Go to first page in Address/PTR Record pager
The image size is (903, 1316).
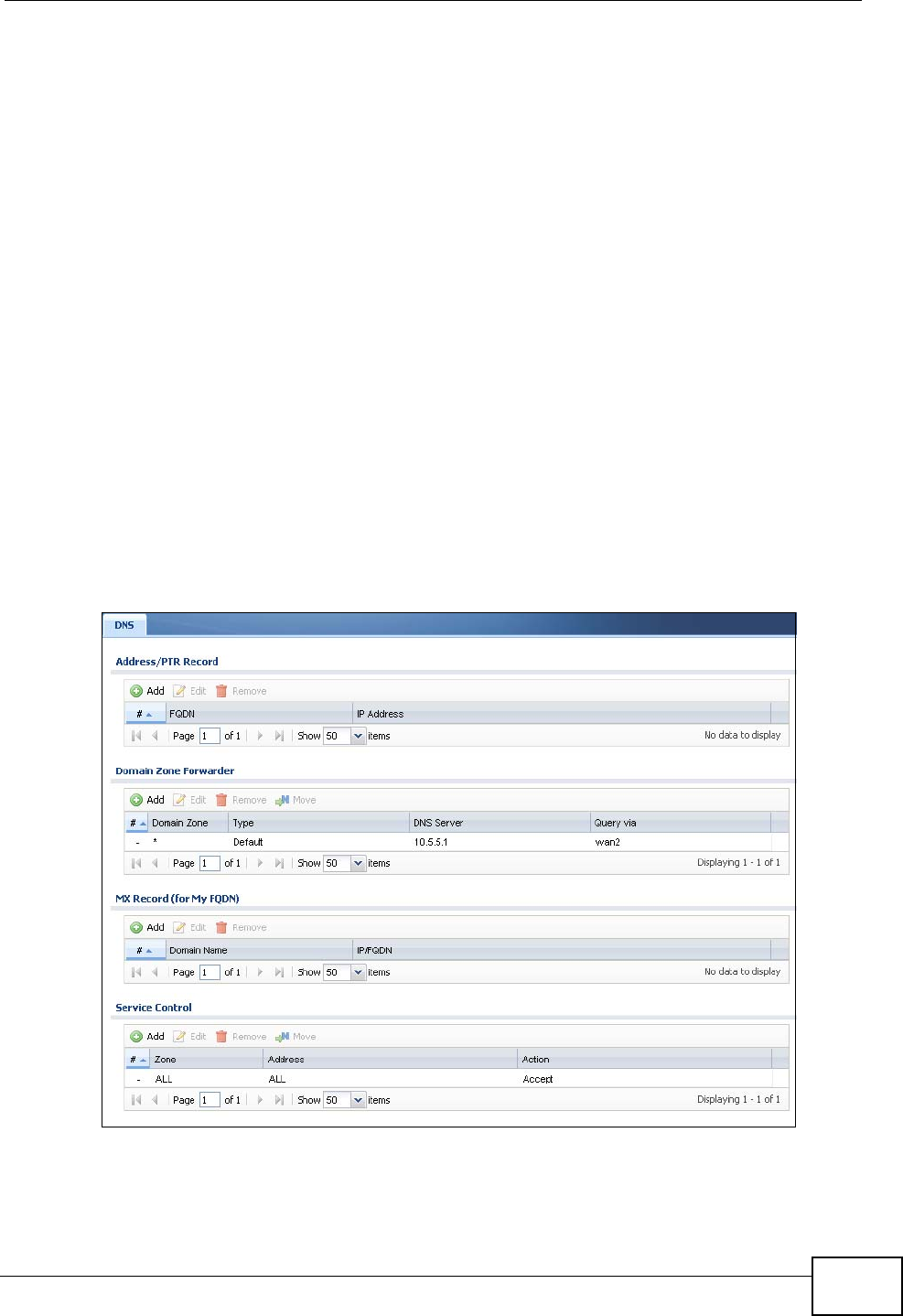tap(136, 736)
